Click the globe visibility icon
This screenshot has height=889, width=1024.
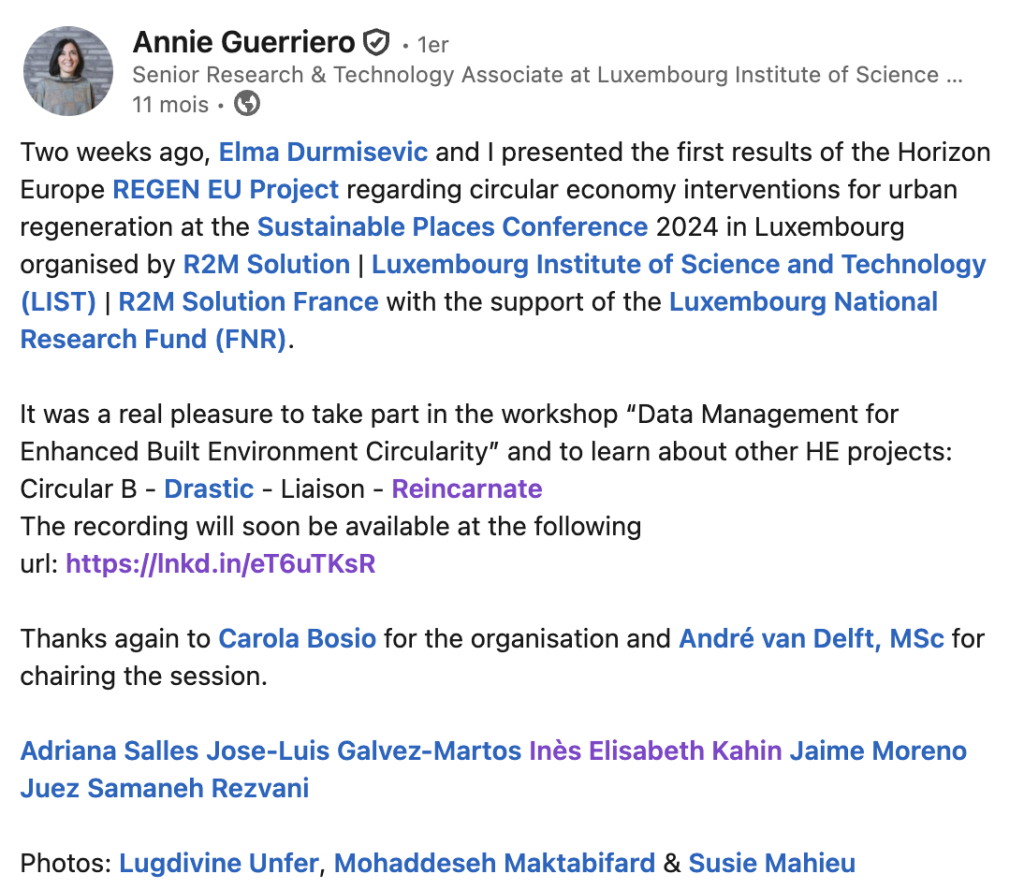click(246, 104)
